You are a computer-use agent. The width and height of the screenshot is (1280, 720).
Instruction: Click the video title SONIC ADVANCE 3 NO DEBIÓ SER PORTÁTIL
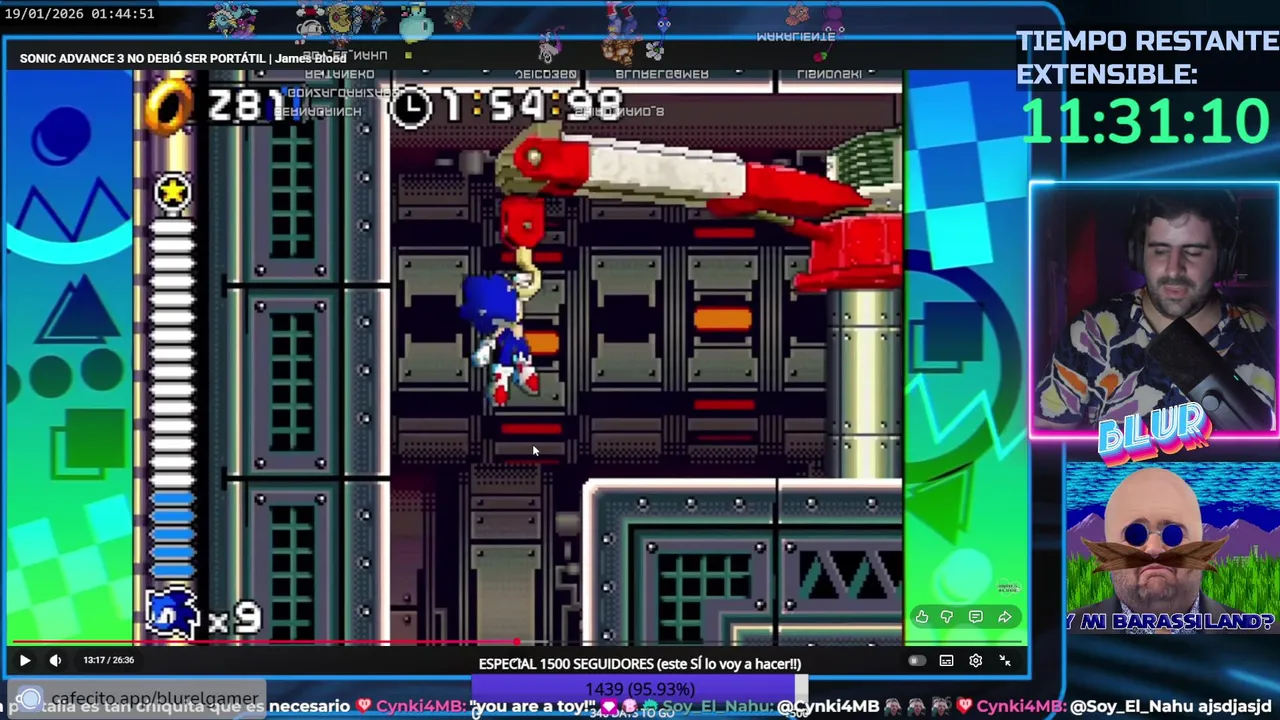pos(183,58)
